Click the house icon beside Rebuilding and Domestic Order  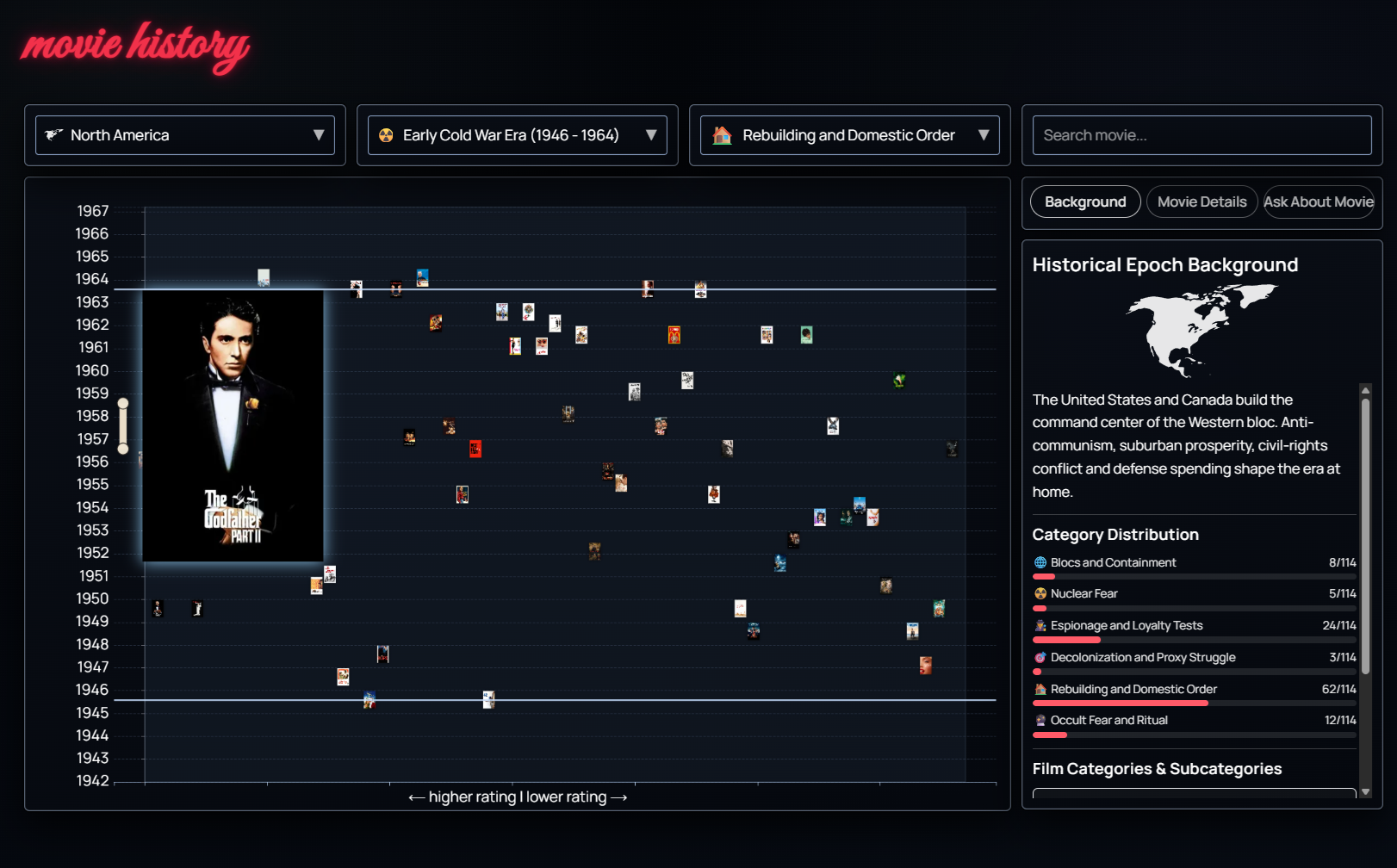point(1039,689)
